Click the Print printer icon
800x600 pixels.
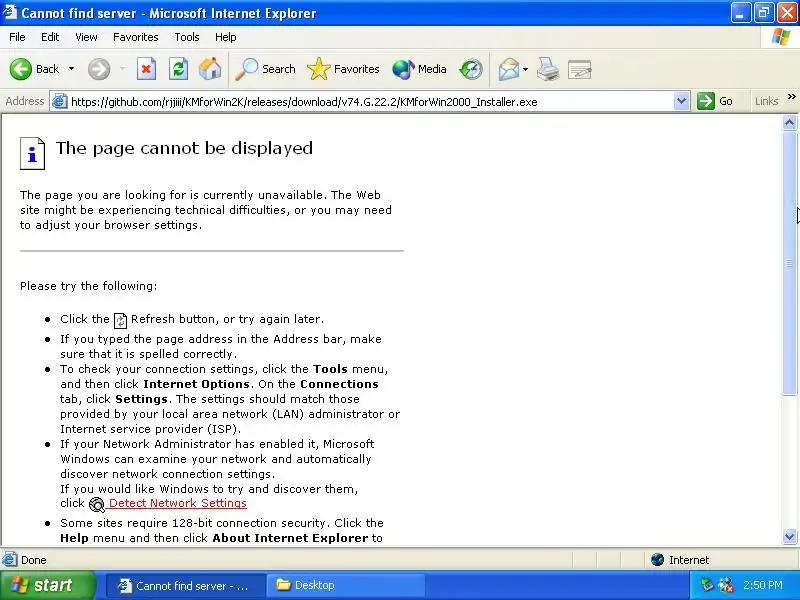point(548,69)
